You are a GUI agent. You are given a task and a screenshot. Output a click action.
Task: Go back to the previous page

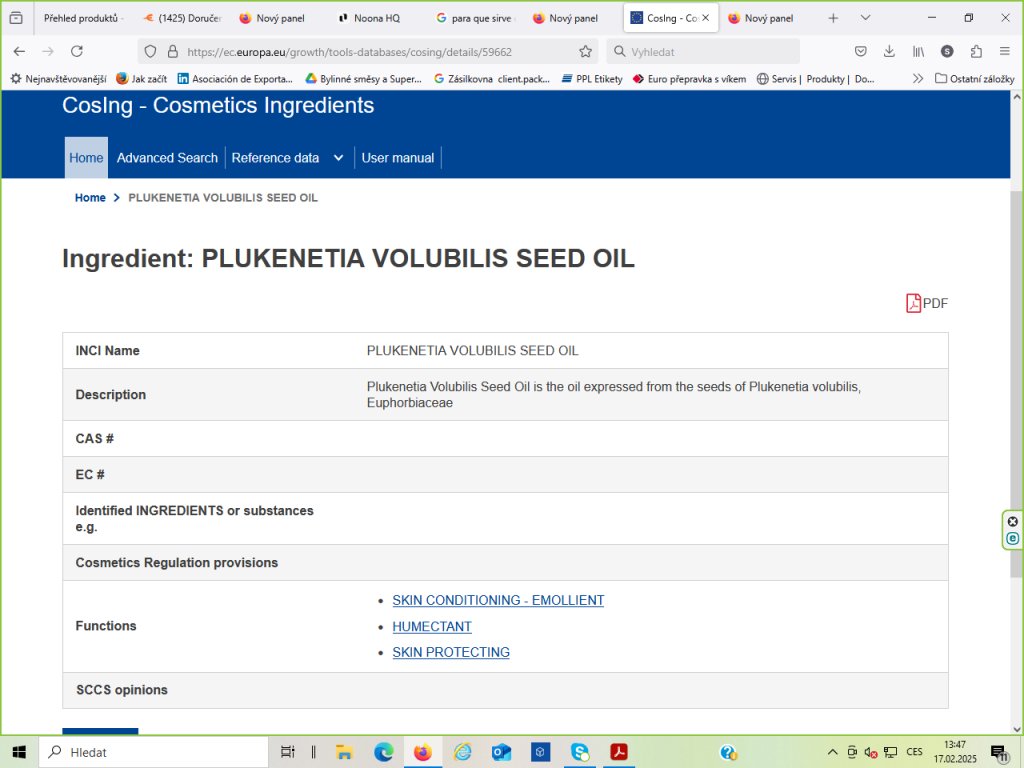pyautogui.click(x=19, y=52)
